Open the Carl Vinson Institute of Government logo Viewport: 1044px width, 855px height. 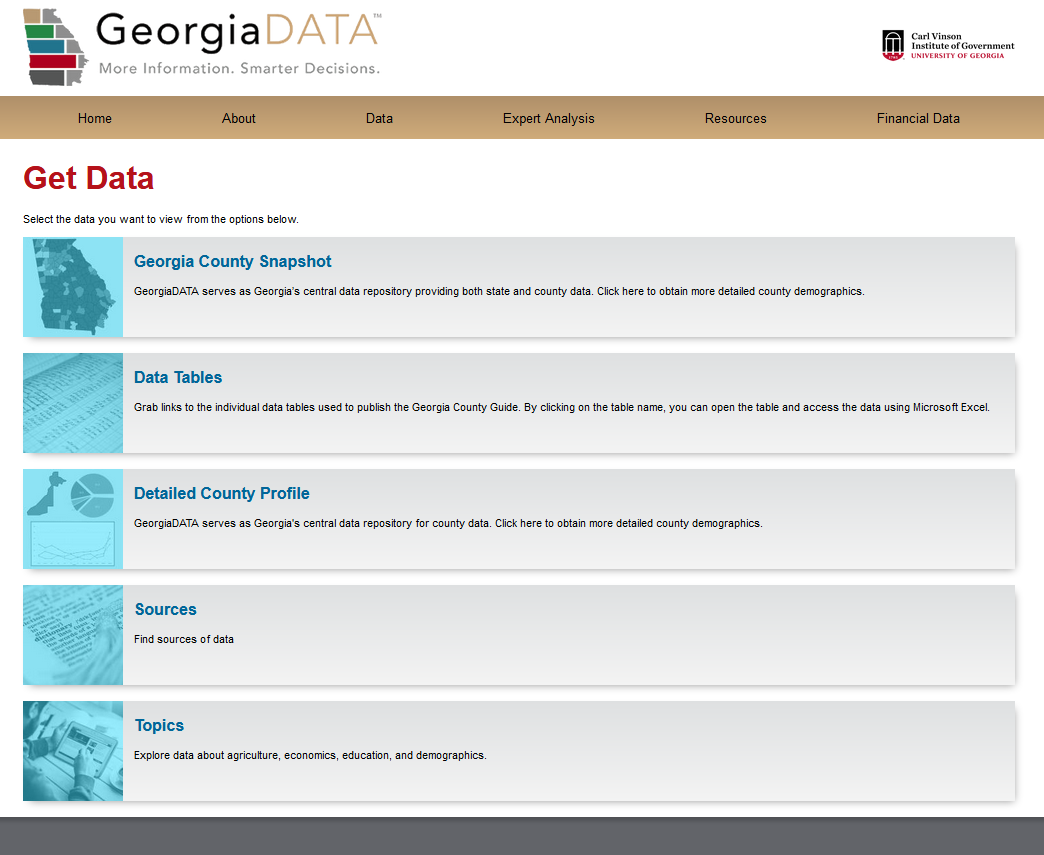(948, 45)
